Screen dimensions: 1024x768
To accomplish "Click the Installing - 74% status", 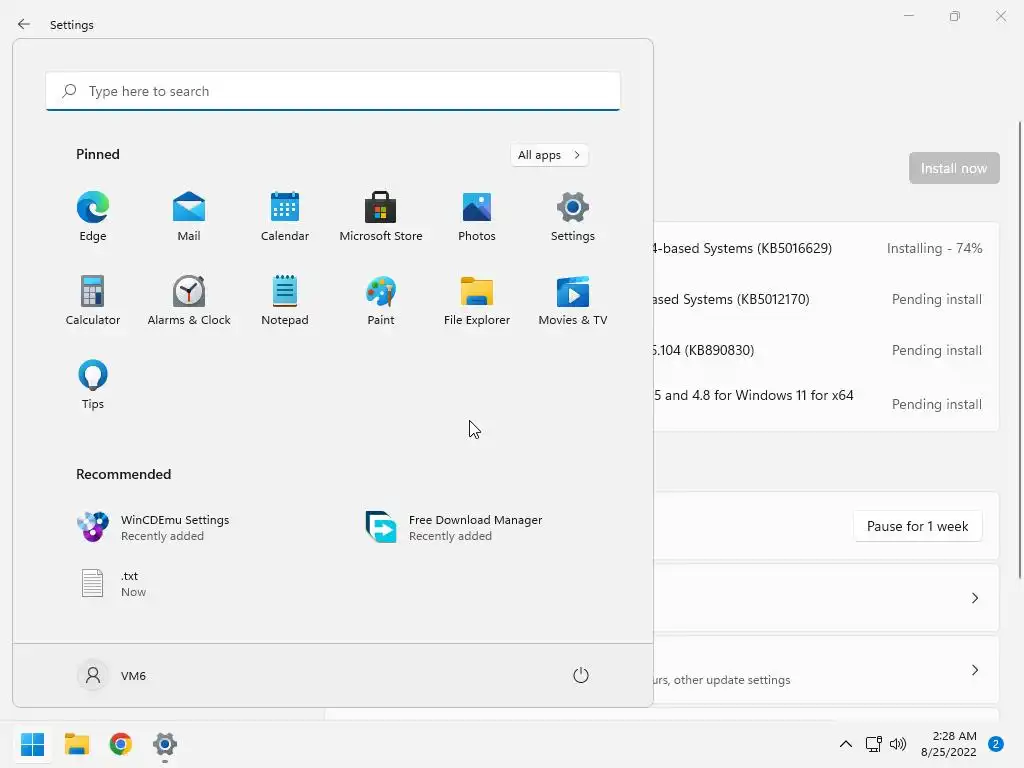I will (934, 248).
